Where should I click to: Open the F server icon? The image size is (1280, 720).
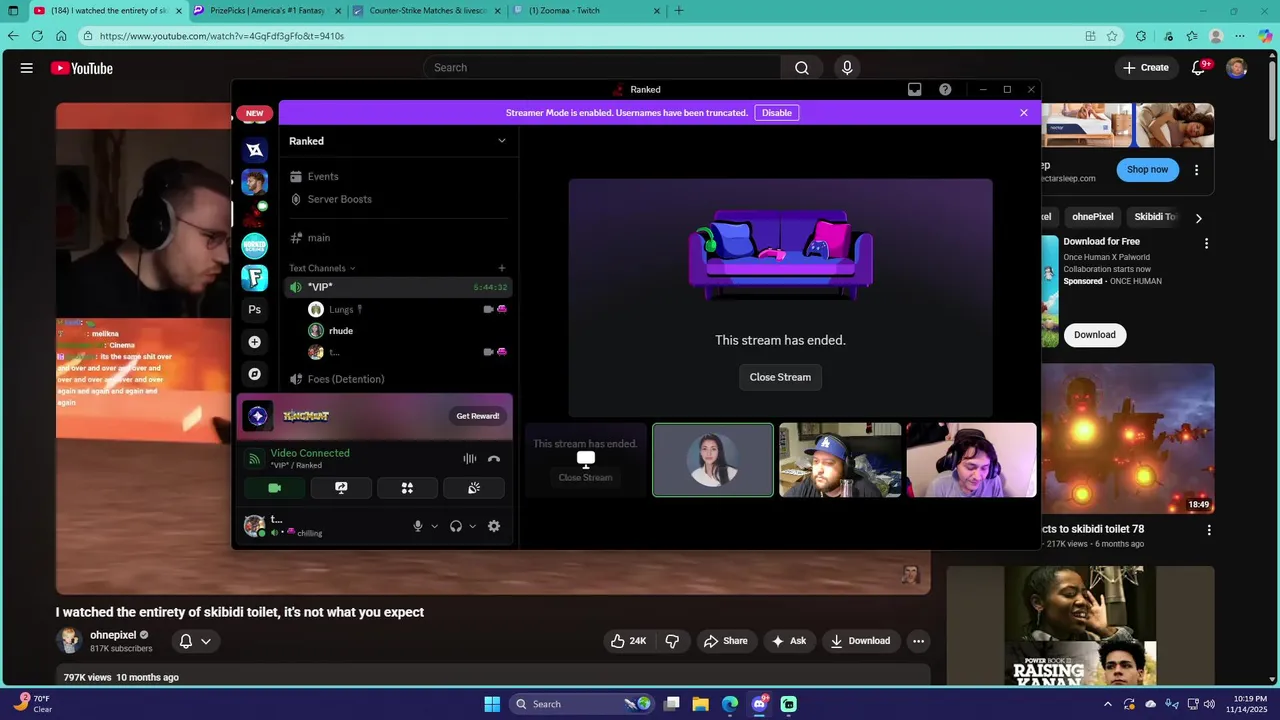click(255, 278)
